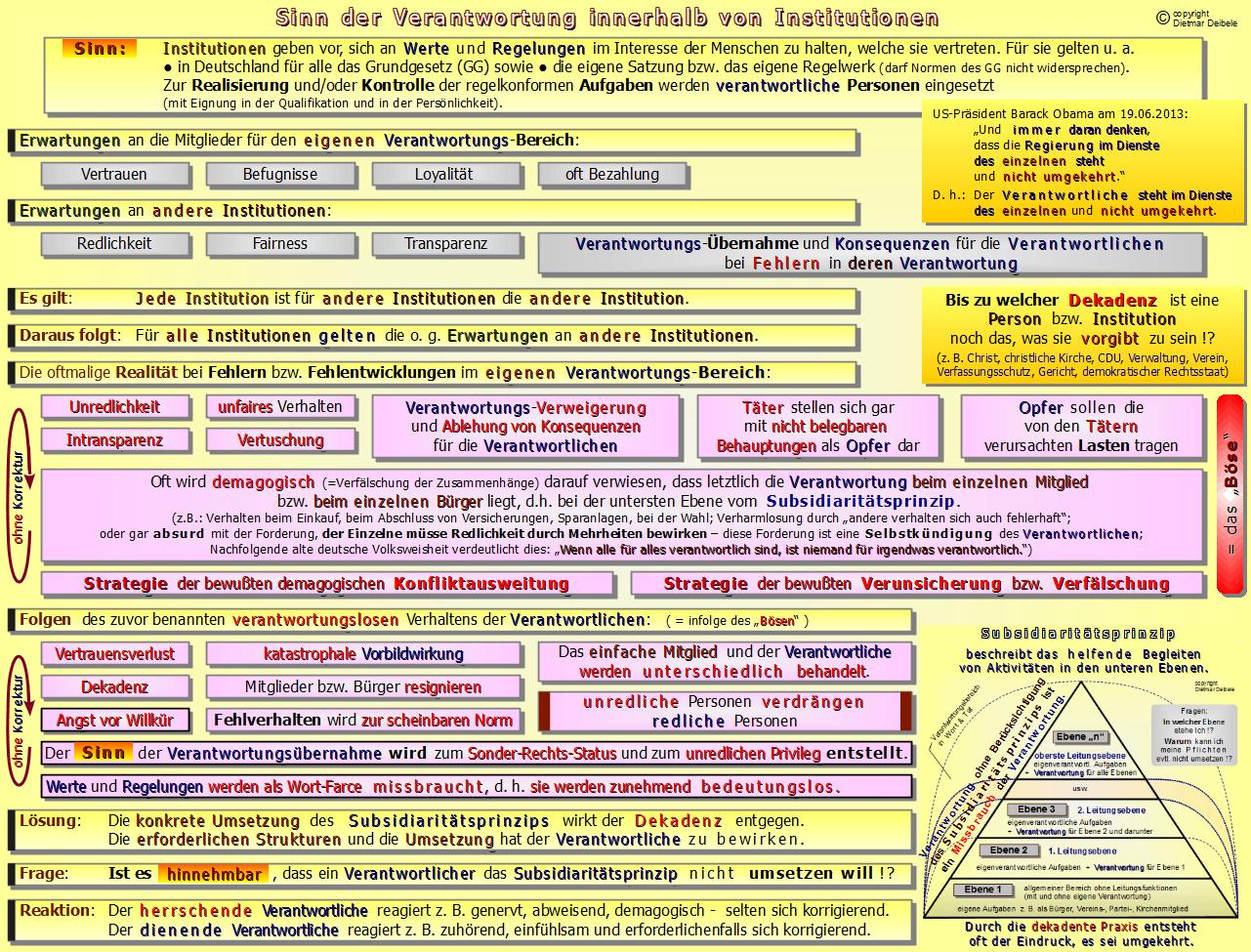Click the "Sonder-Rechts-Status" sentence box
This screenshot has height=952, width=1251.
pos(477,754)
